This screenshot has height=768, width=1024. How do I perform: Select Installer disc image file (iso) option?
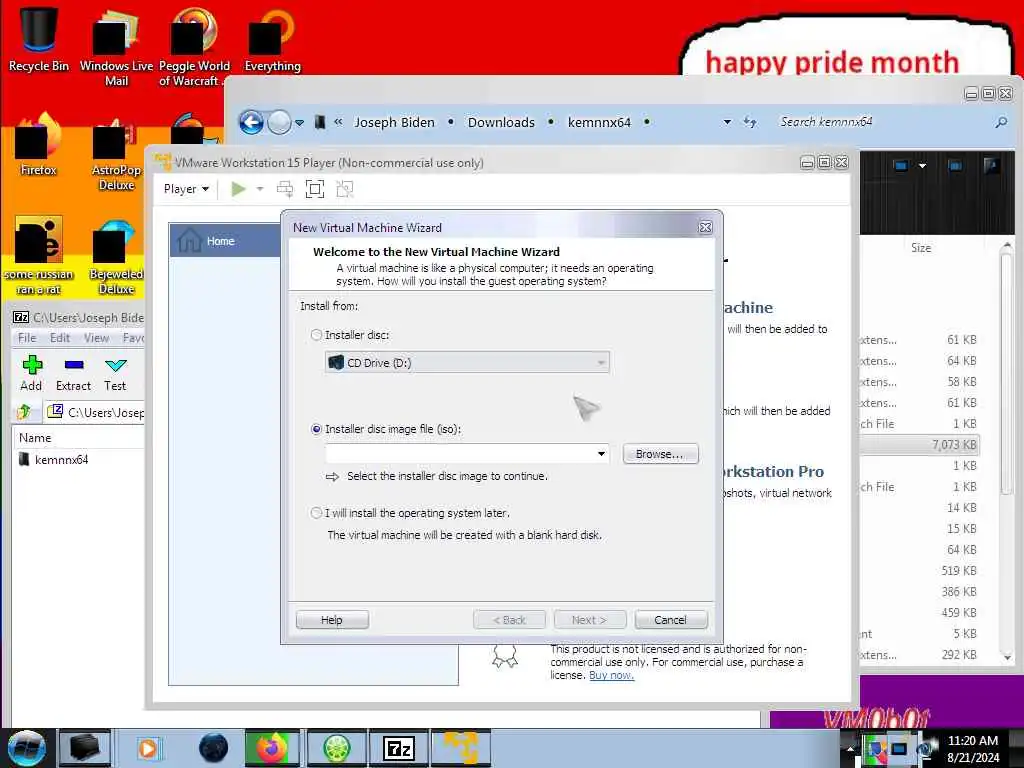click(x=317, y=429)
